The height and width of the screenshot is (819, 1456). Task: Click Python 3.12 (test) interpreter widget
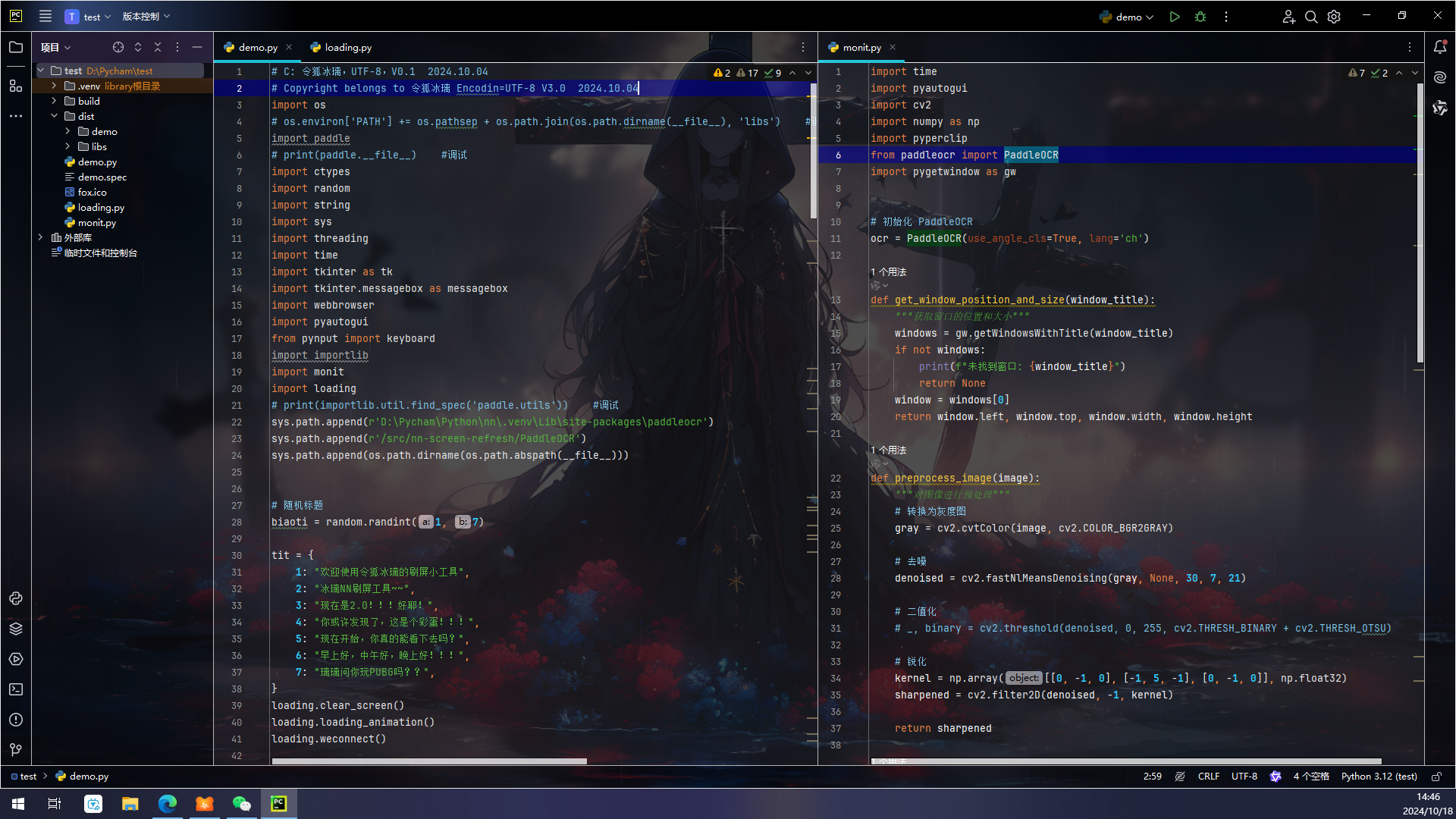click(1379, 777)
